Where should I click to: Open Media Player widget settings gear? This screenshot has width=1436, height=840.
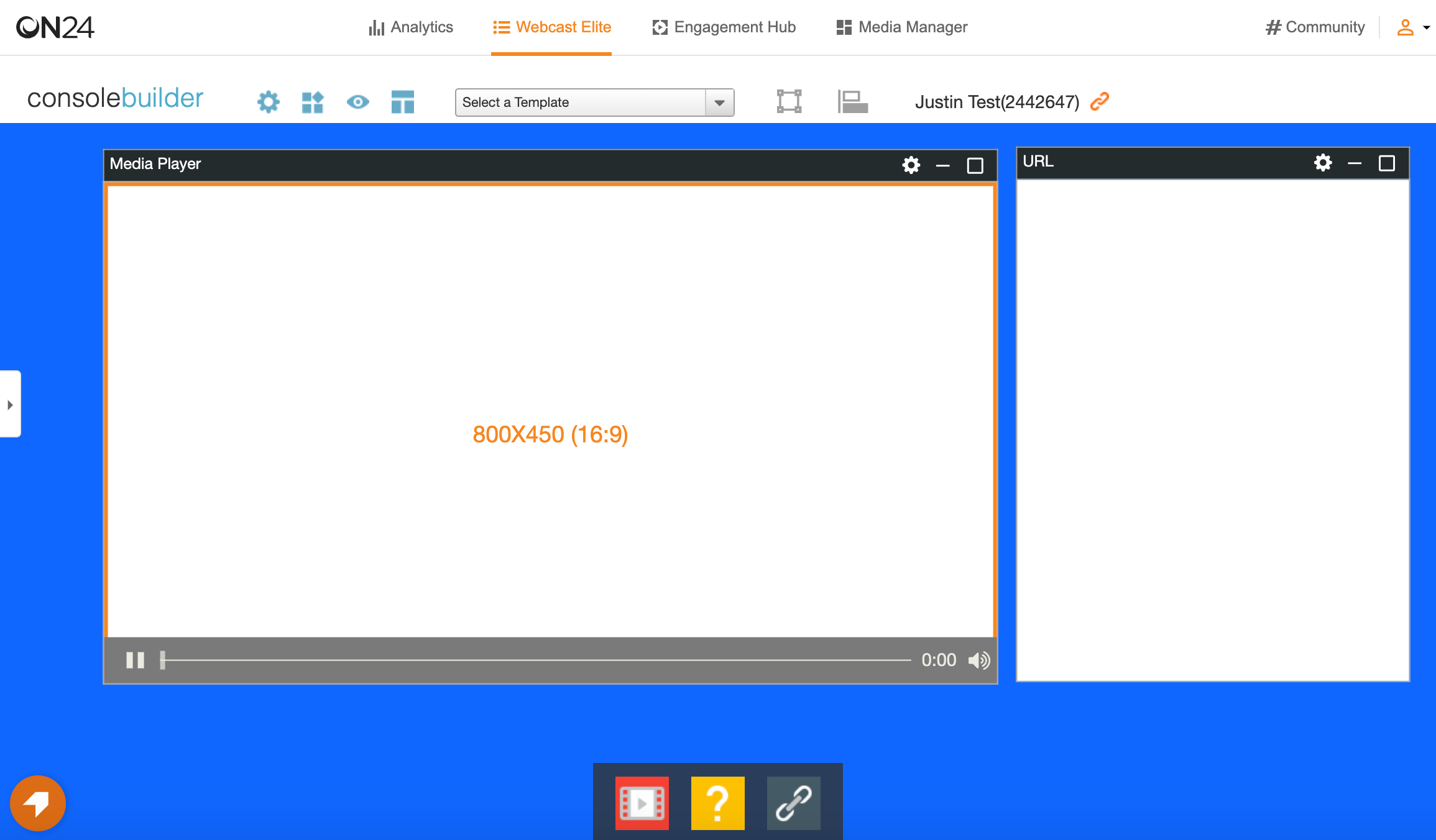pyautogui.click(x=911, y=165)
